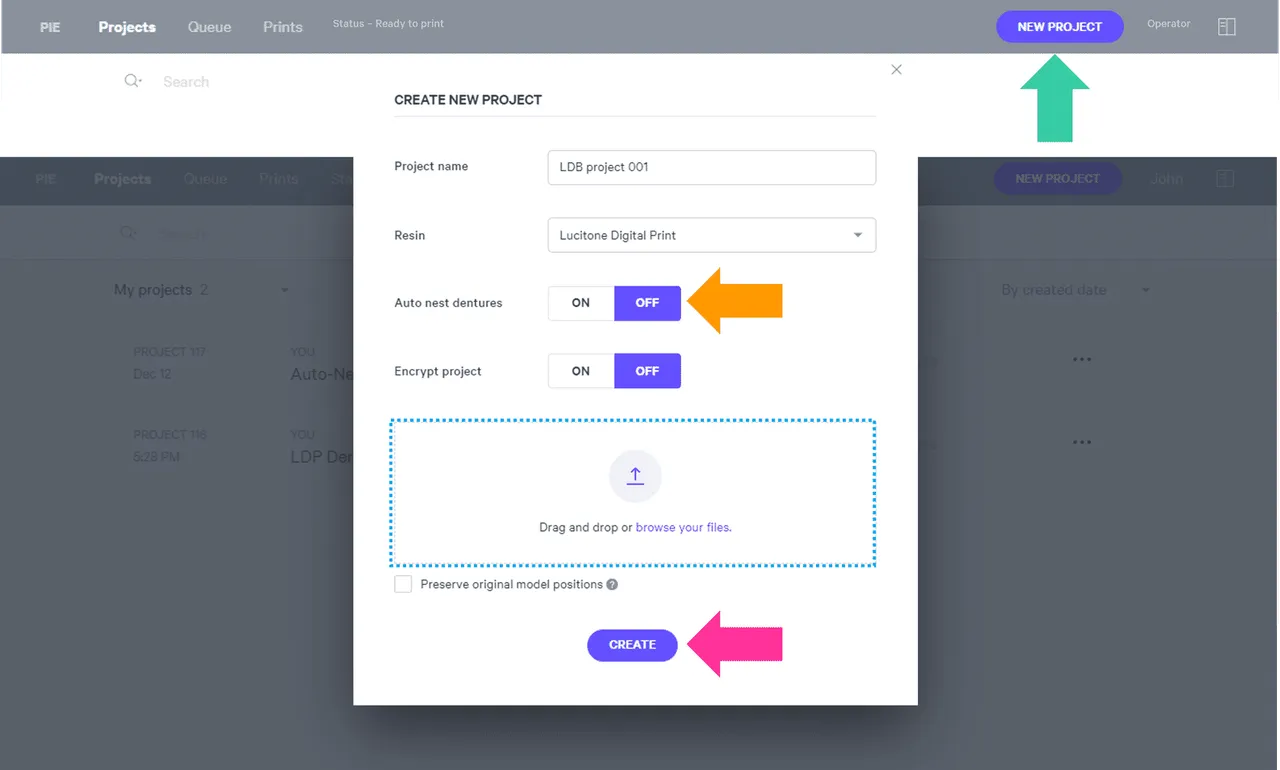
Task: Click the upload arrow icon in drop zone
Action: point(635,476)
